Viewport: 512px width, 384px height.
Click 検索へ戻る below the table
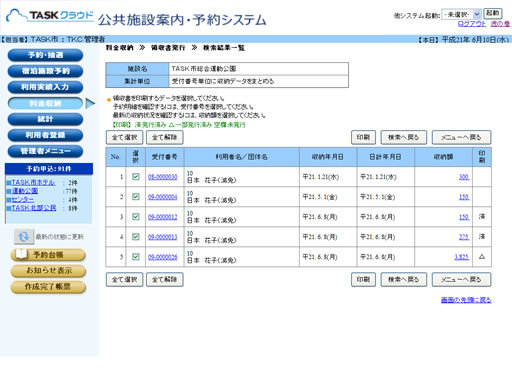click(404, 279)
